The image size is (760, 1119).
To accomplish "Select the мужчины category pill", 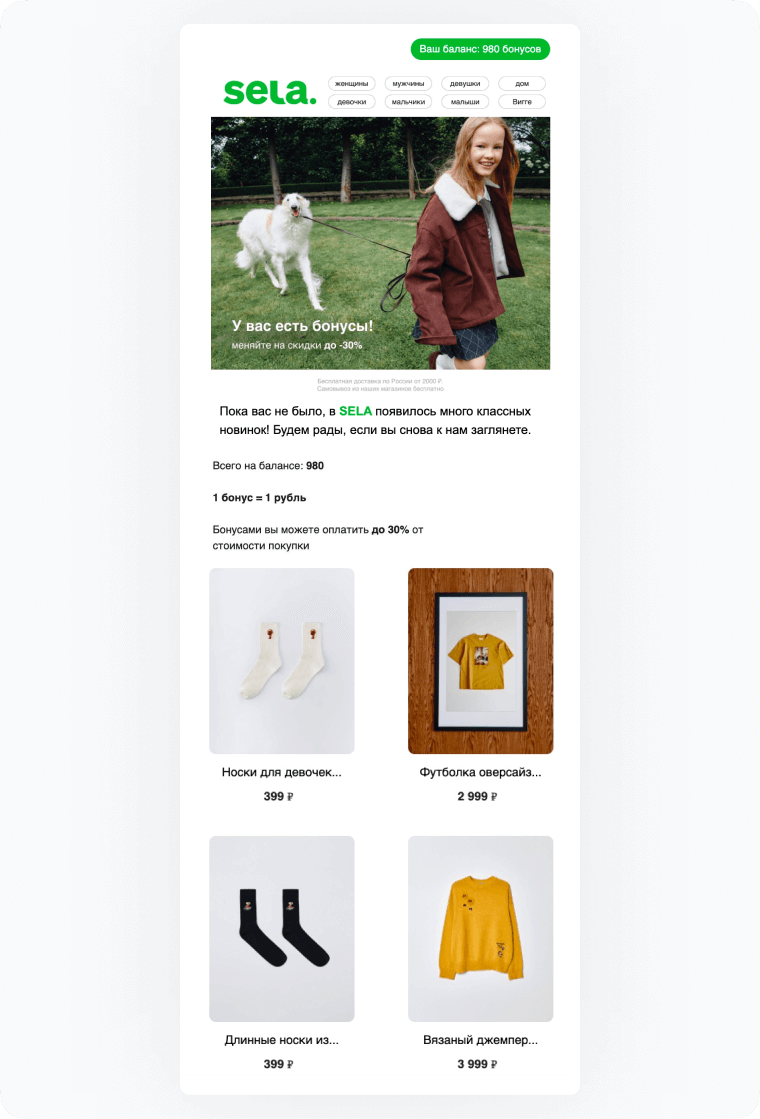I will click(408, 83).
